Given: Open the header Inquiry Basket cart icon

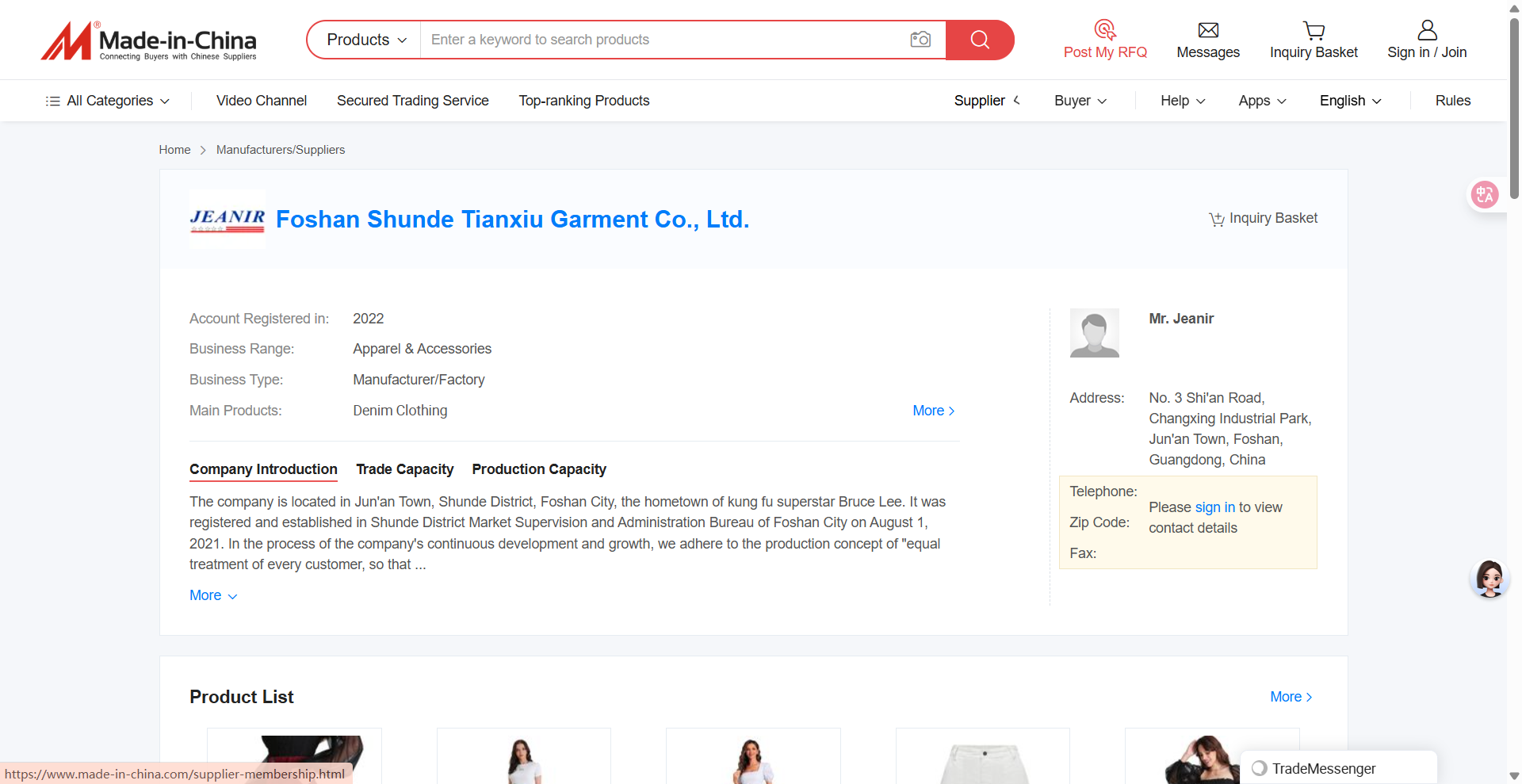Looking at the screenshot, I should coord(1313,30).
